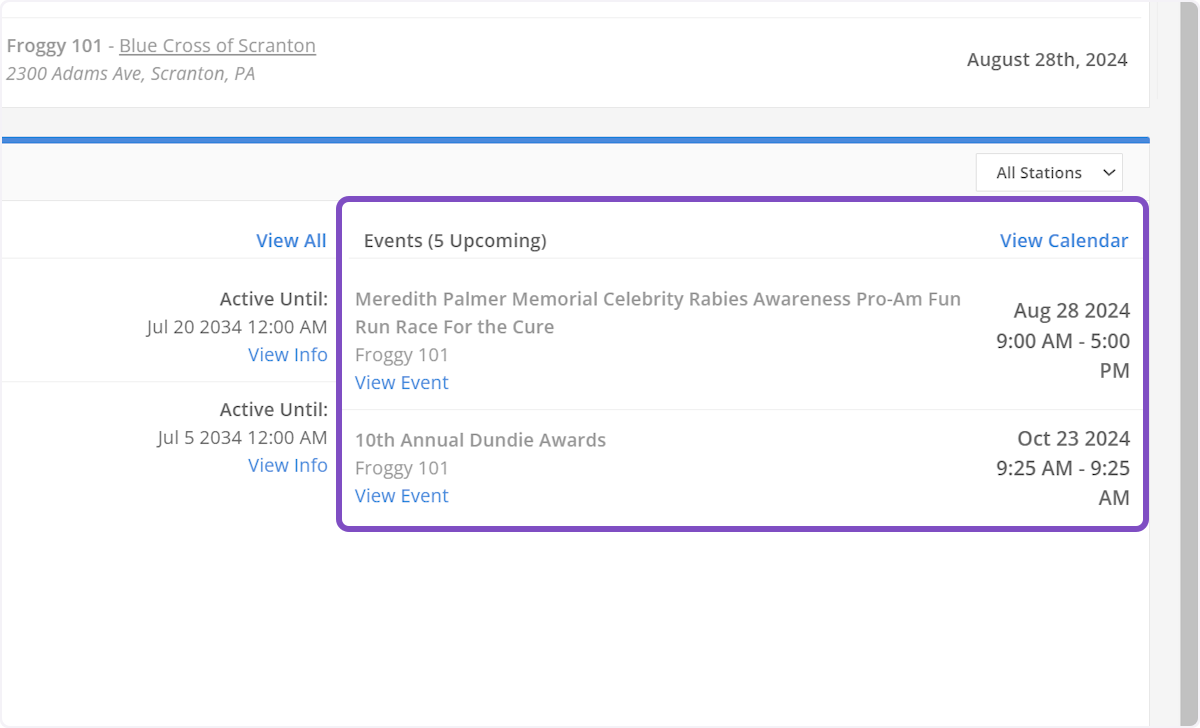Viewport: 1200px width, 728px height.
Task: Select the 10th Annual Dundie Awards title
Action: tap(480, 440)
